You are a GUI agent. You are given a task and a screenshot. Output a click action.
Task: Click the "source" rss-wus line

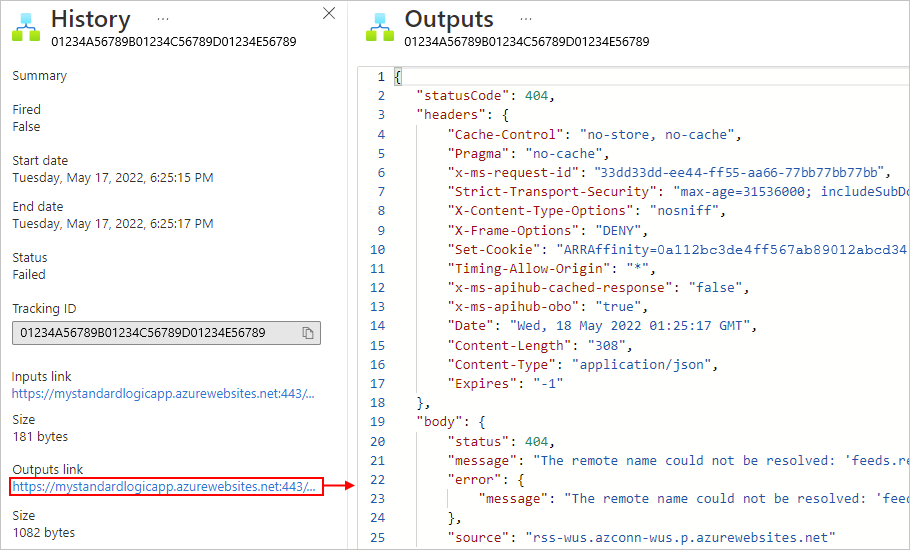[641, 538]
